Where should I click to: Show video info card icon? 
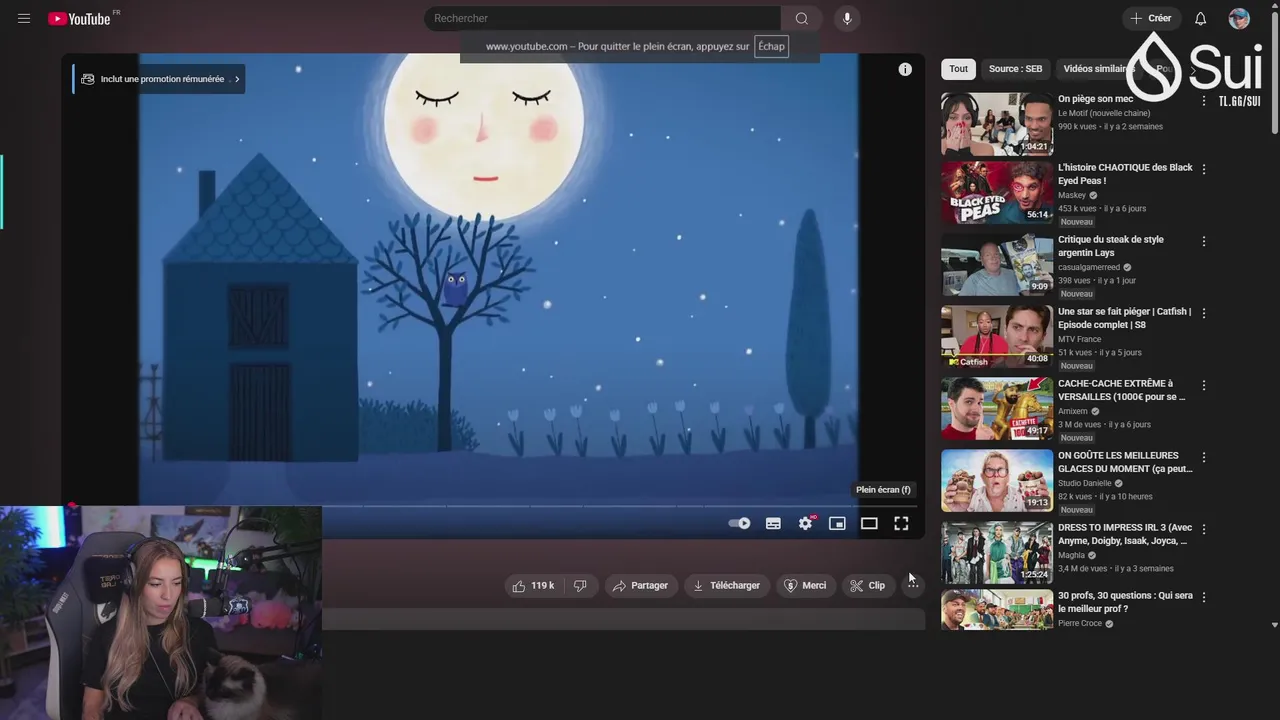point(905,69)
